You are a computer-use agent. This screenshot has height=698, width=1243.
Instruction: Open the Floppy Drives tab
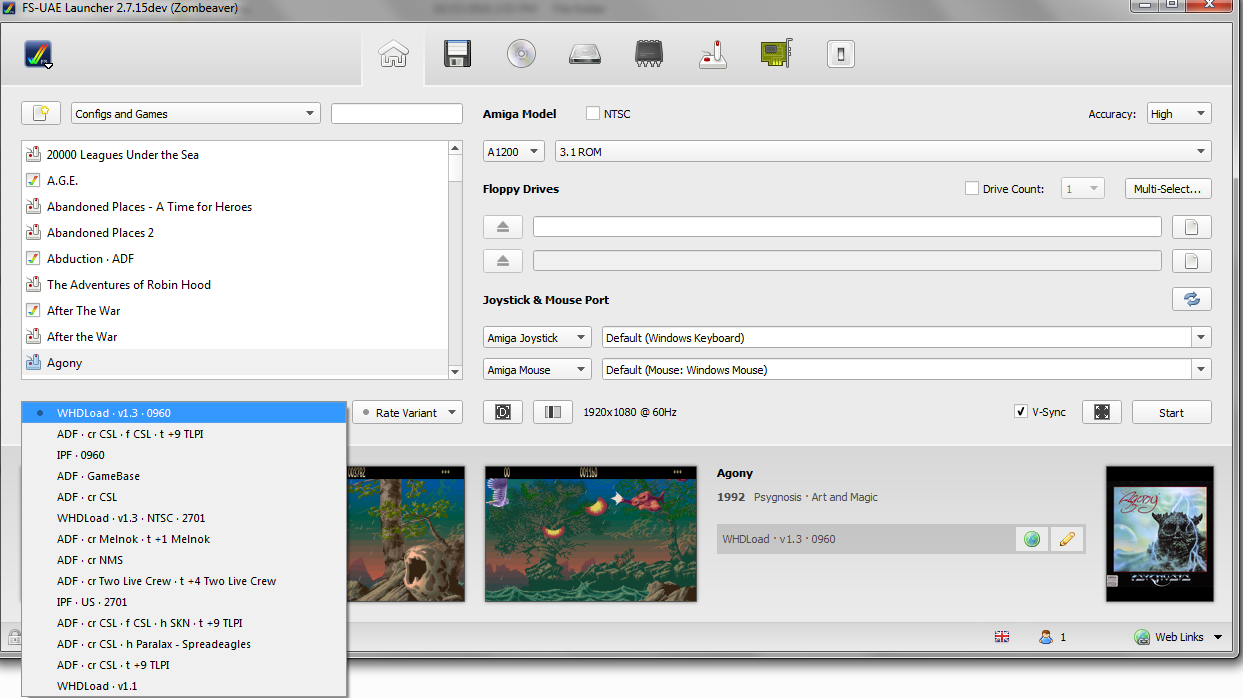(458, 54)
